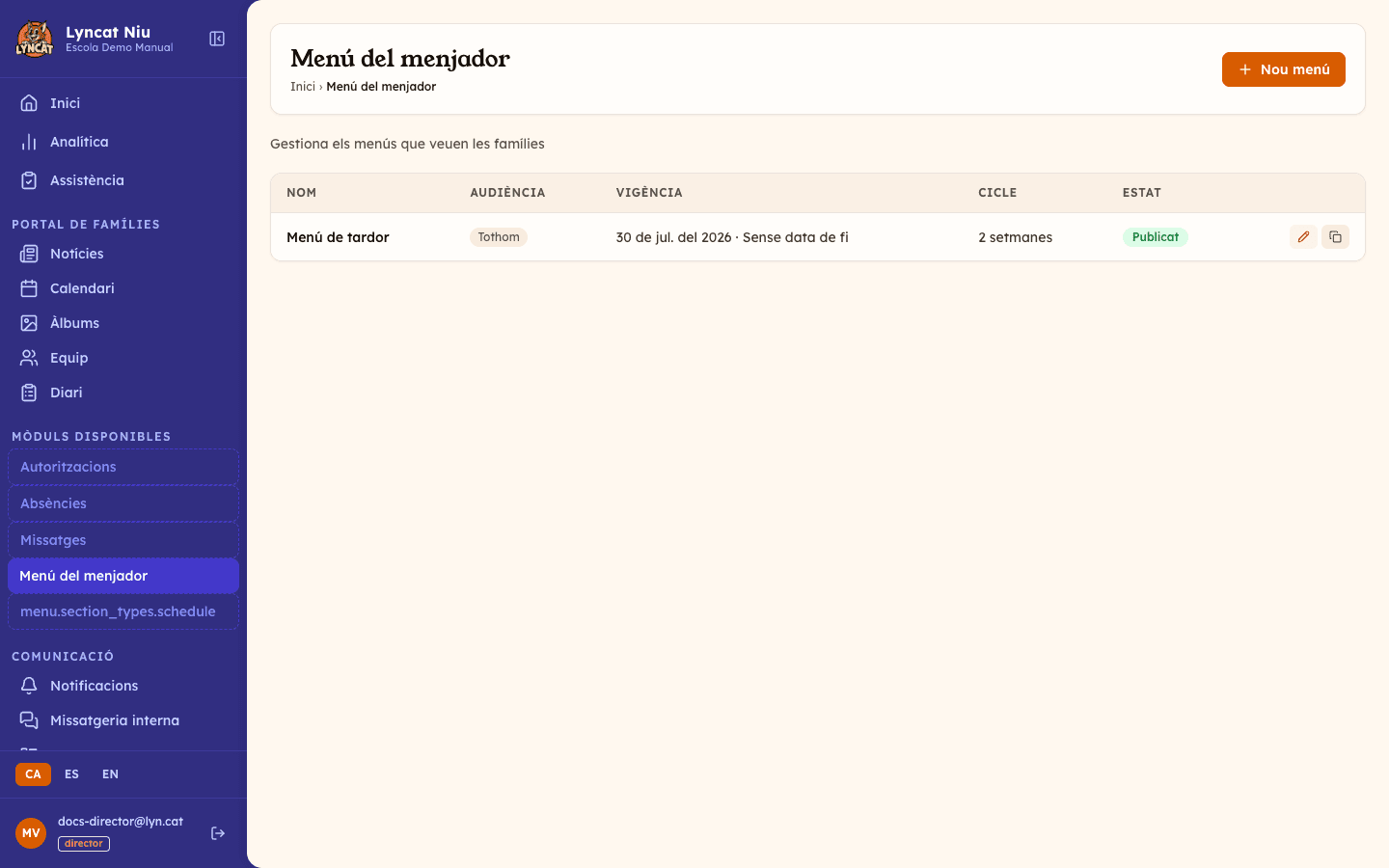Click the Lyncat logo image

pos(35,39)
